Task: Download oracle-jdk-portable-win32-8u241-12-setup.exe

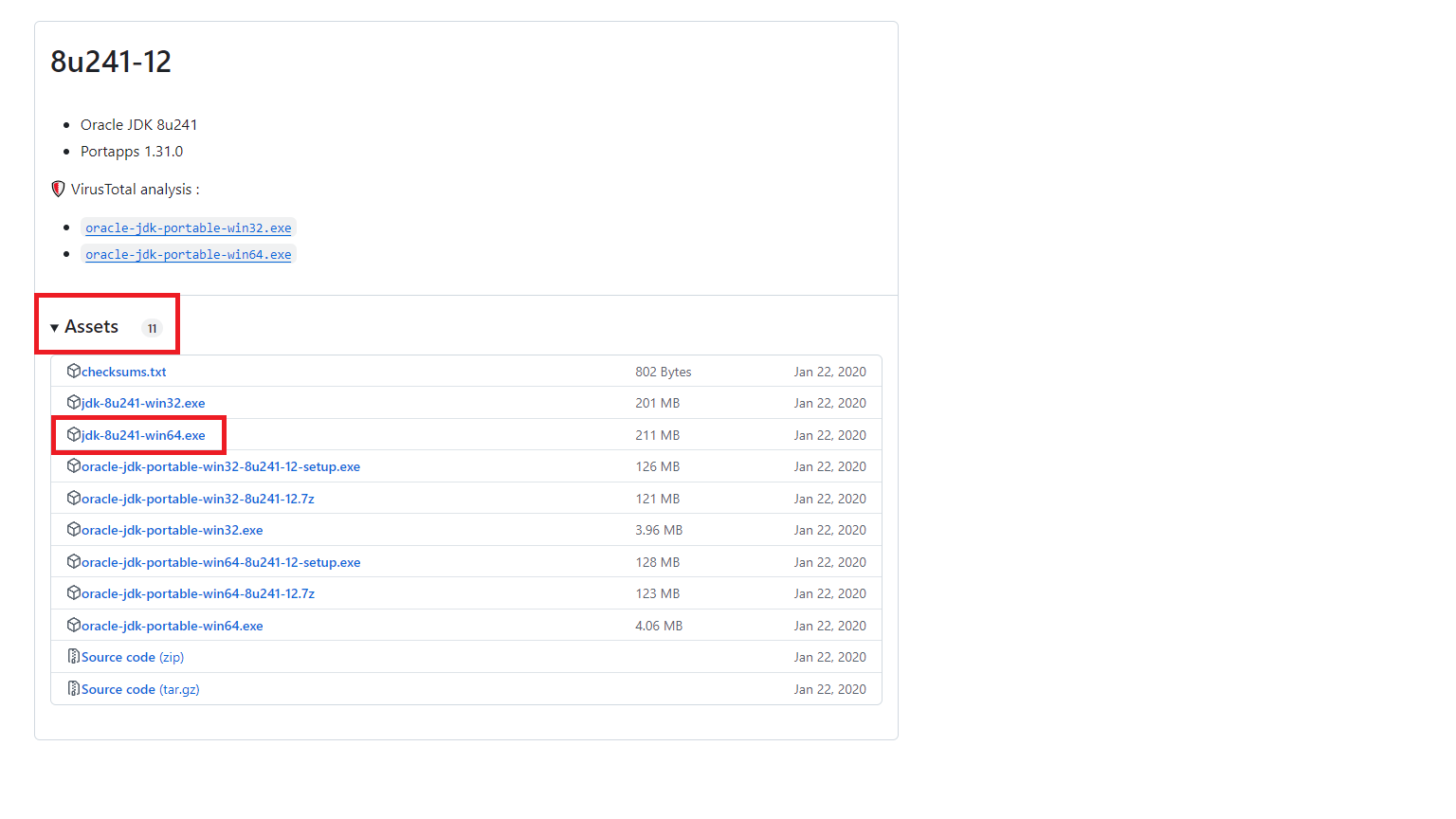Action: tap(221, 466)
